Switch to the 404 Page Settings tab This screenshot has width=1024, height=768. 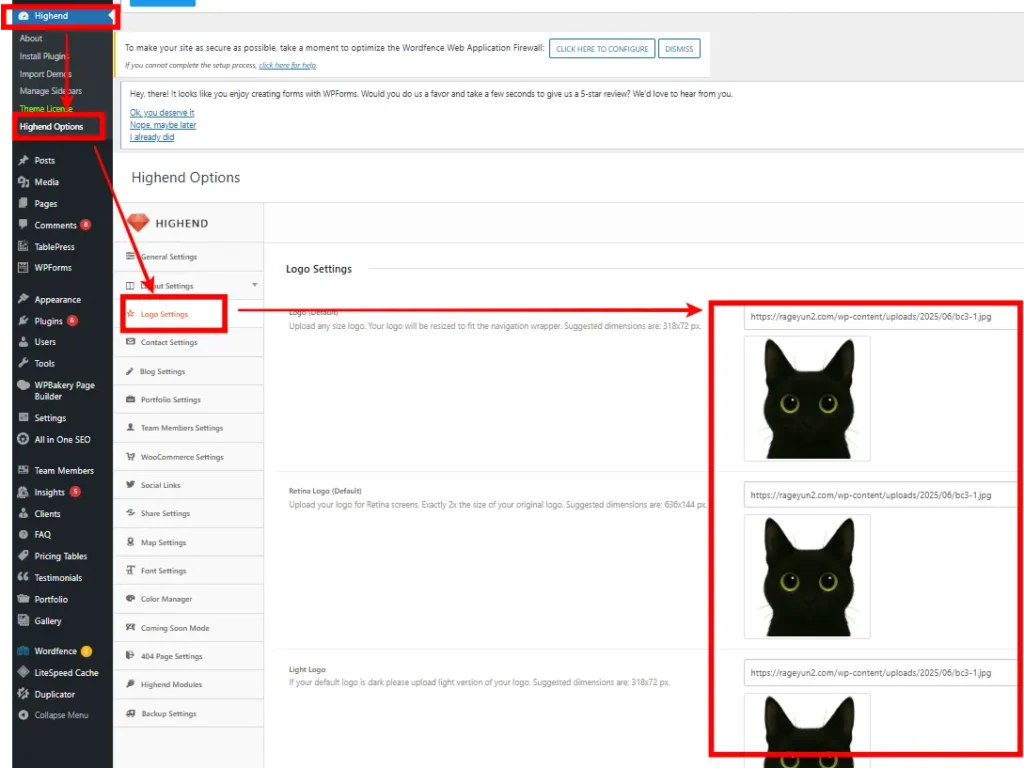(x=189, y=656)
